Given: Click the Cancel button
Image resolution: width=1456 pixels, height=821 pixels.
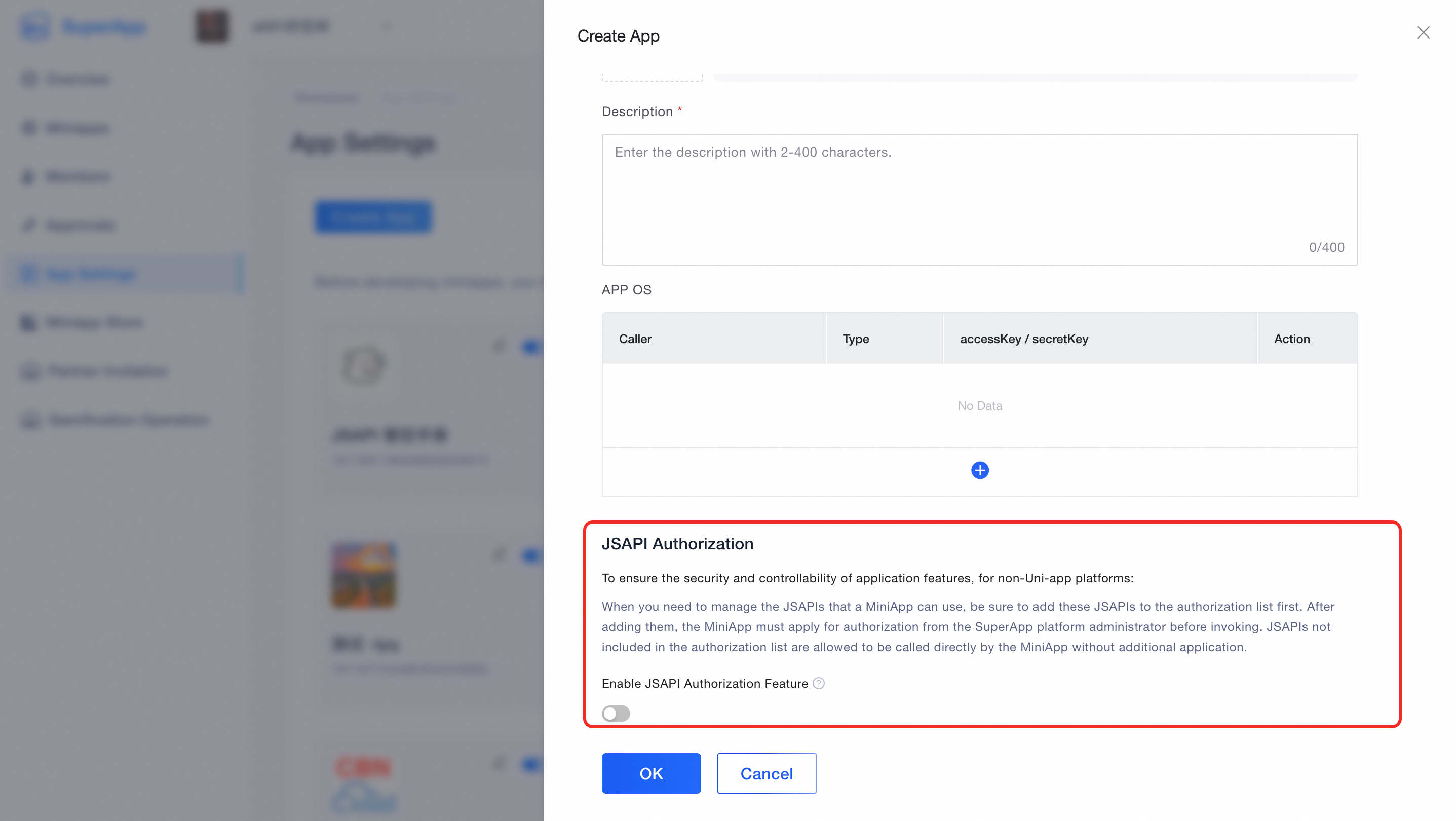Looking at the screenshot, I should [x=766, y=773].
